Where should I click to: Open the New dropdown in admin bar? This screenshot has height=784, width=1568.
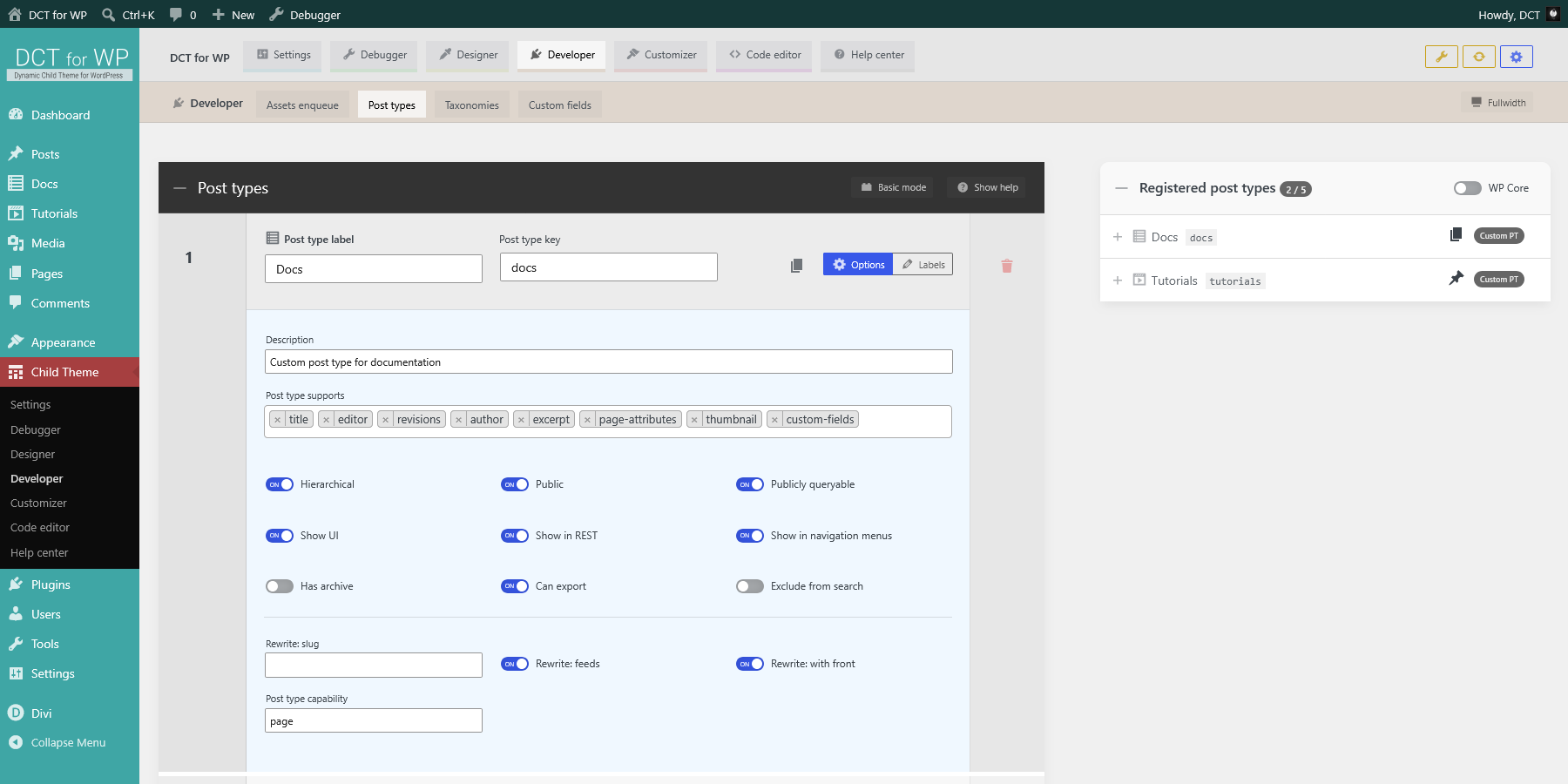(233, 15)
